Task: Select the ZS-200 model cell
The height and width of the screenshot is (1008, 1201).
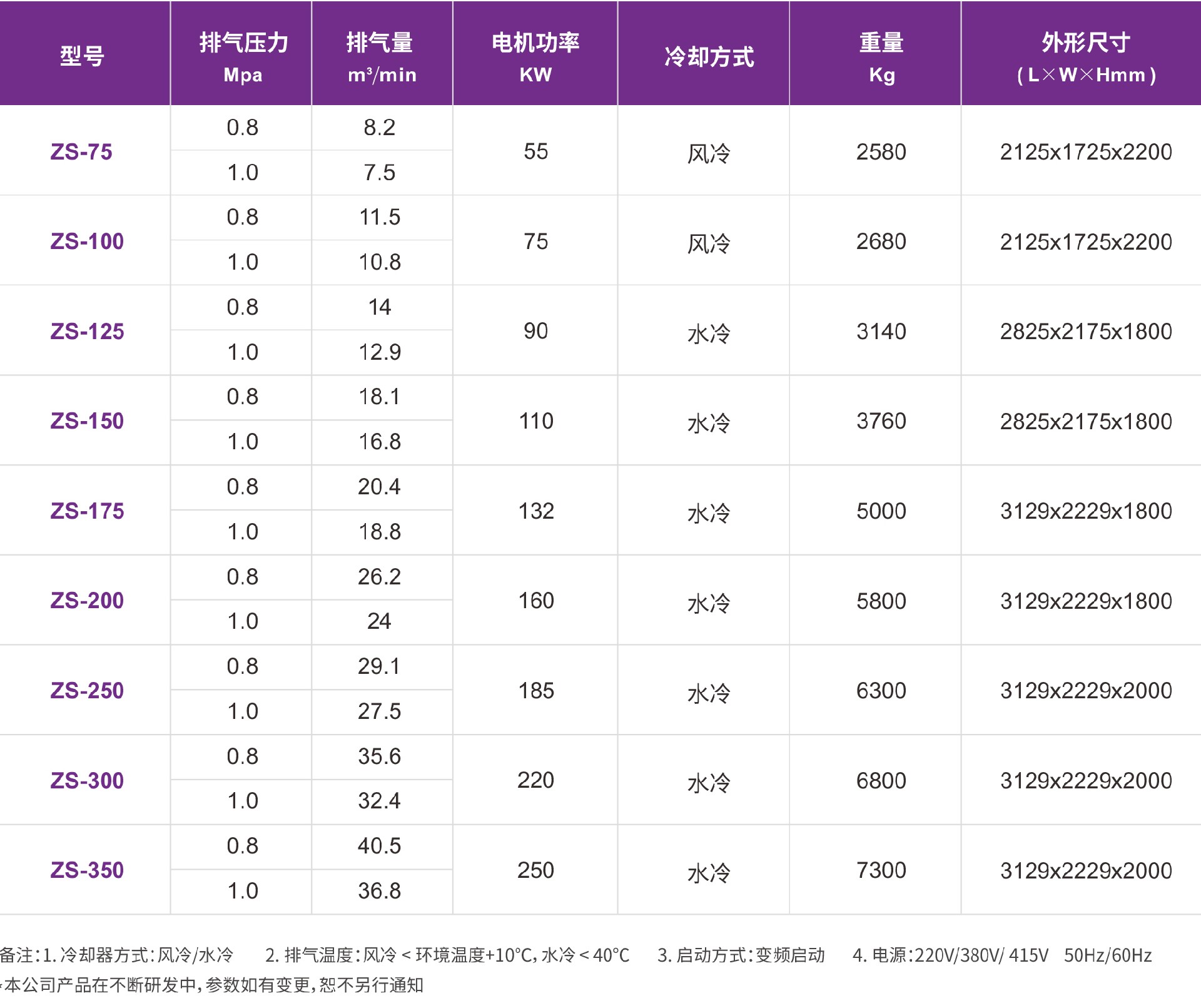Action: point(87,601)
